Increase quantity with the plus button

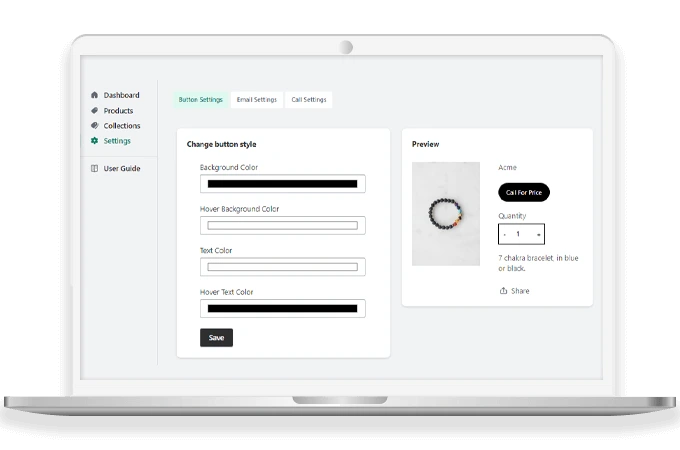coord(538,235)
